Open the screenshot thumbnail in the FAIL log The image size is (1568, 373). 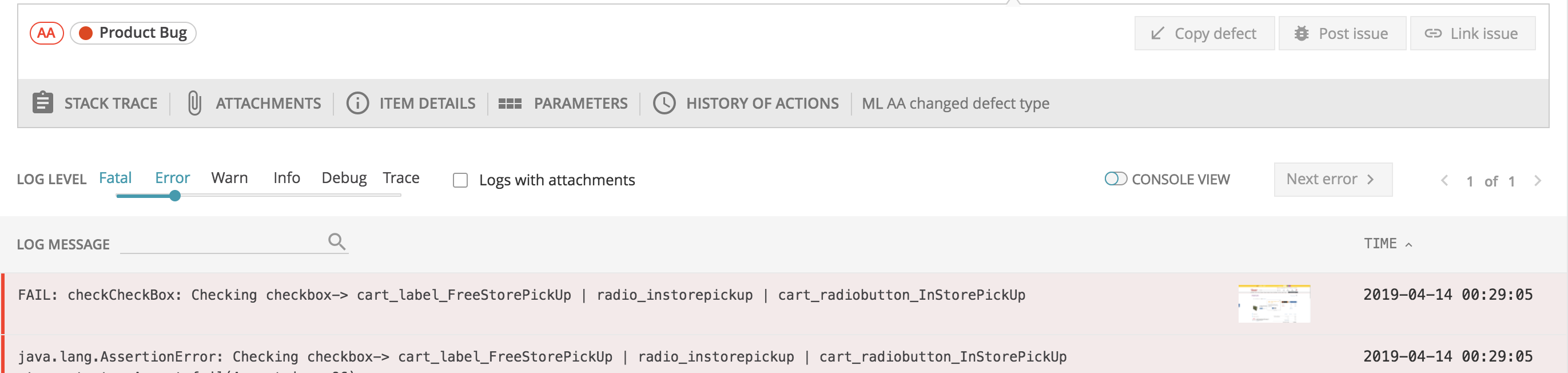point(1273,304)
